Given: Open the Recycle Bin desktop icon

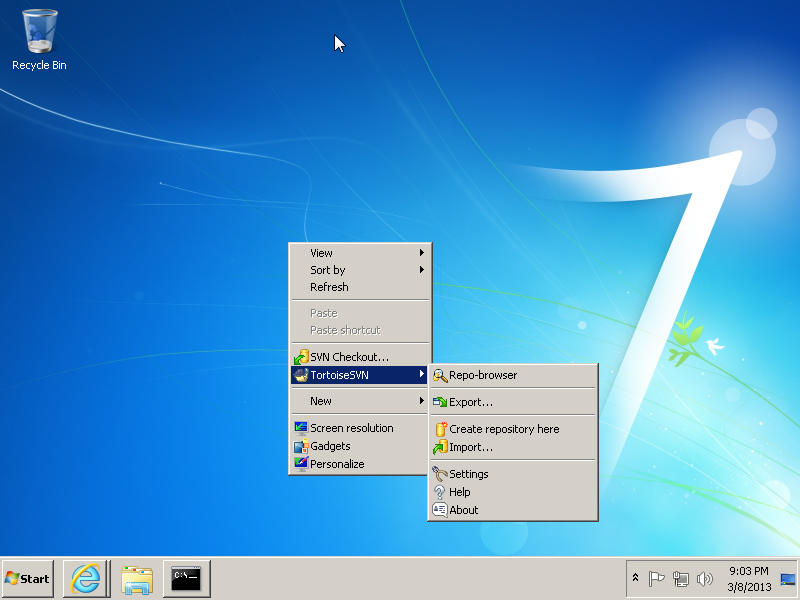Looking at the screenshot, I should point(39,40).
